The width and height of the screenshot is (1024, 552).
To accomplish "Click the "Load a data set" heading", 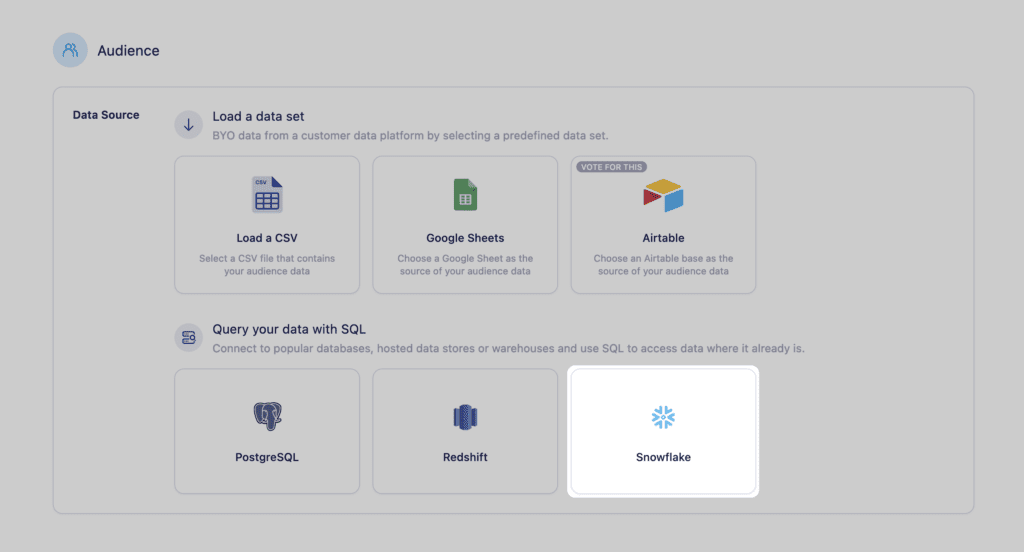I will [x=259, y=117].
